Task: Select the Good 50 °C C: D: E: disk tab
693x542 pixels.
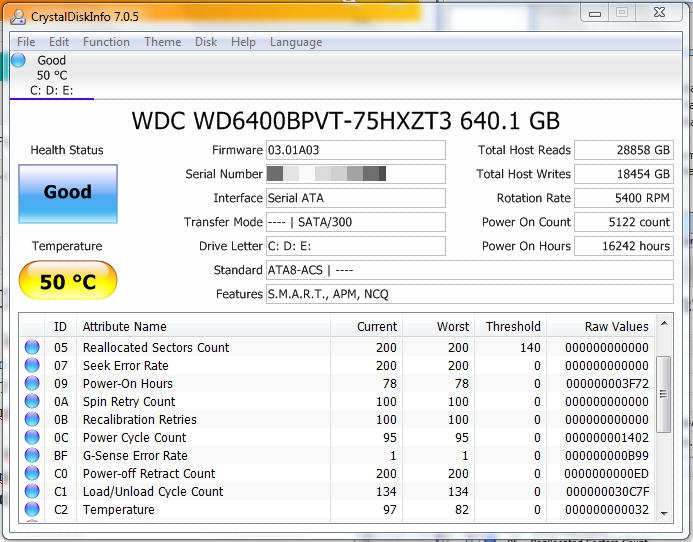Action: (x=52, y=75)
